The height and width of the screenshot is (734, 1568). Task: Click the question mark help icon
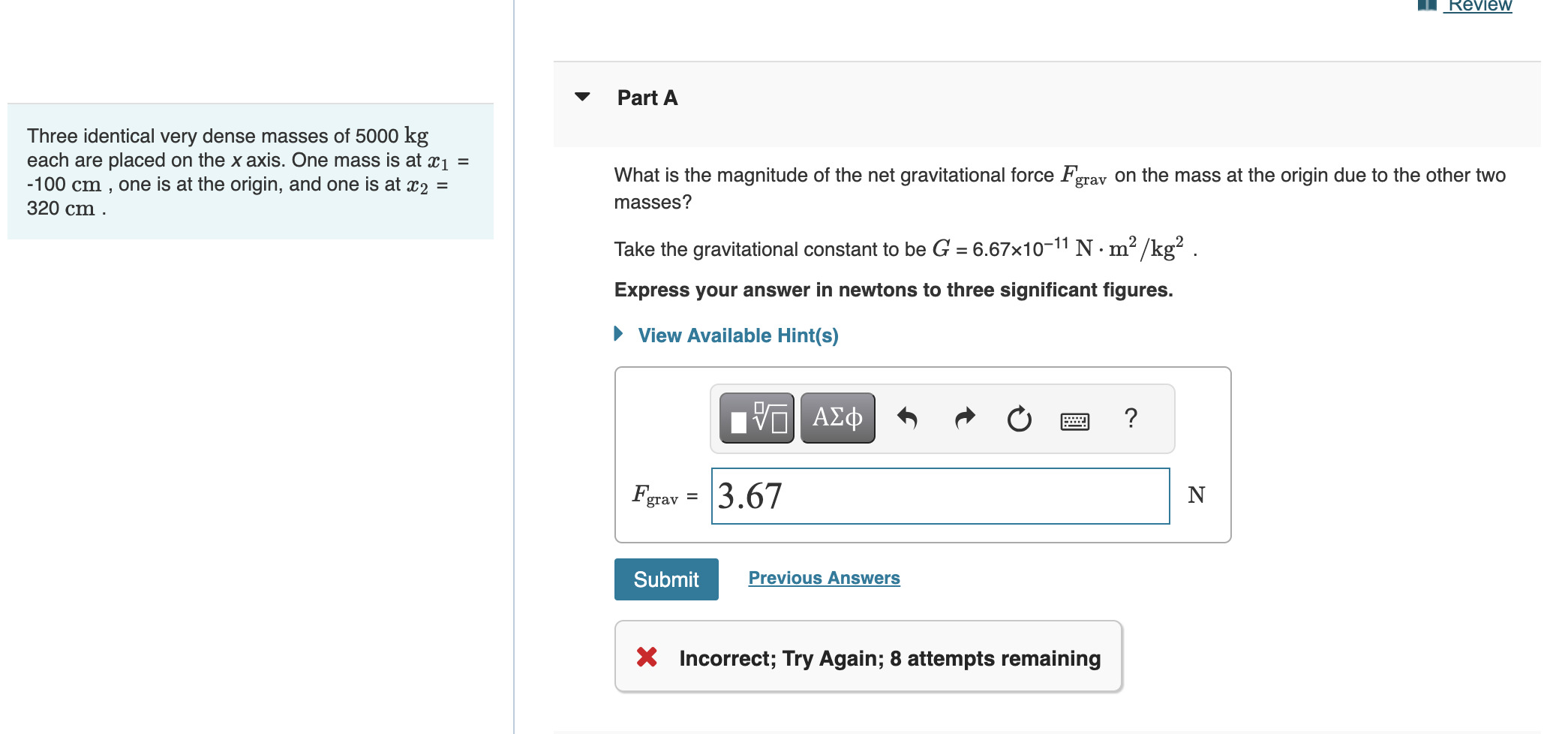(1130, 418)
